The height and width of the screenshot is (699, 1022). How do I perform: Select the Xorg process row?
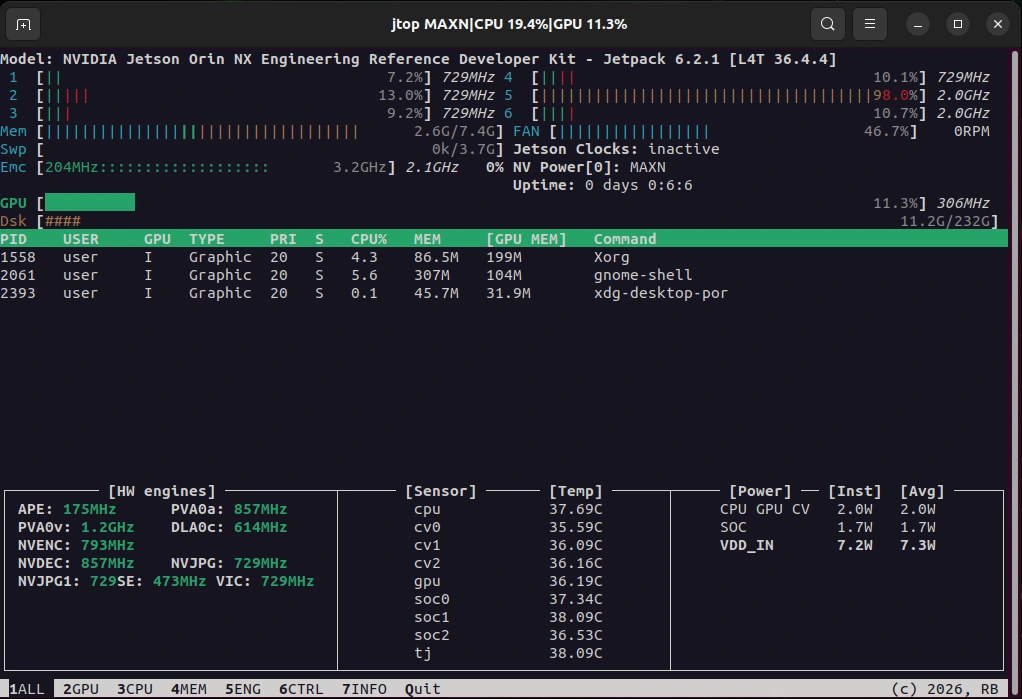click(504, 258)
